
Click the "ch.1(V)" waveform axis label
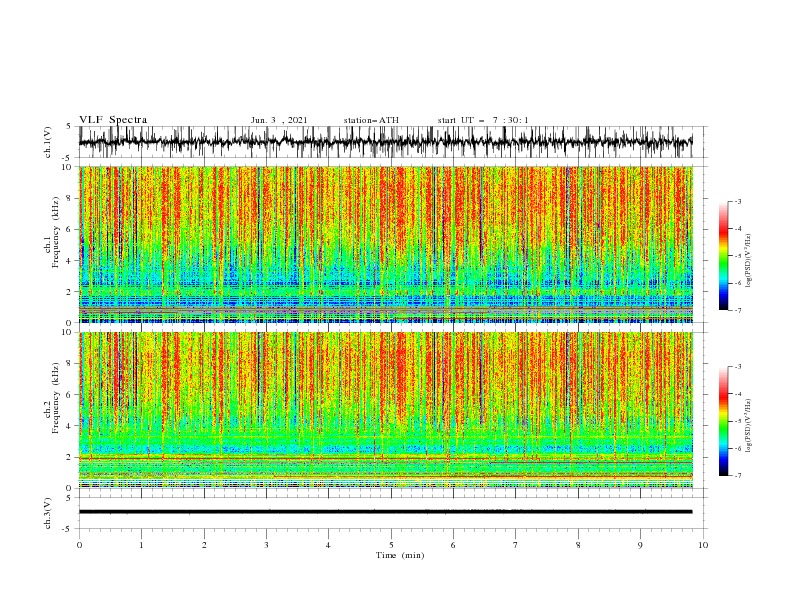point(48,142)
